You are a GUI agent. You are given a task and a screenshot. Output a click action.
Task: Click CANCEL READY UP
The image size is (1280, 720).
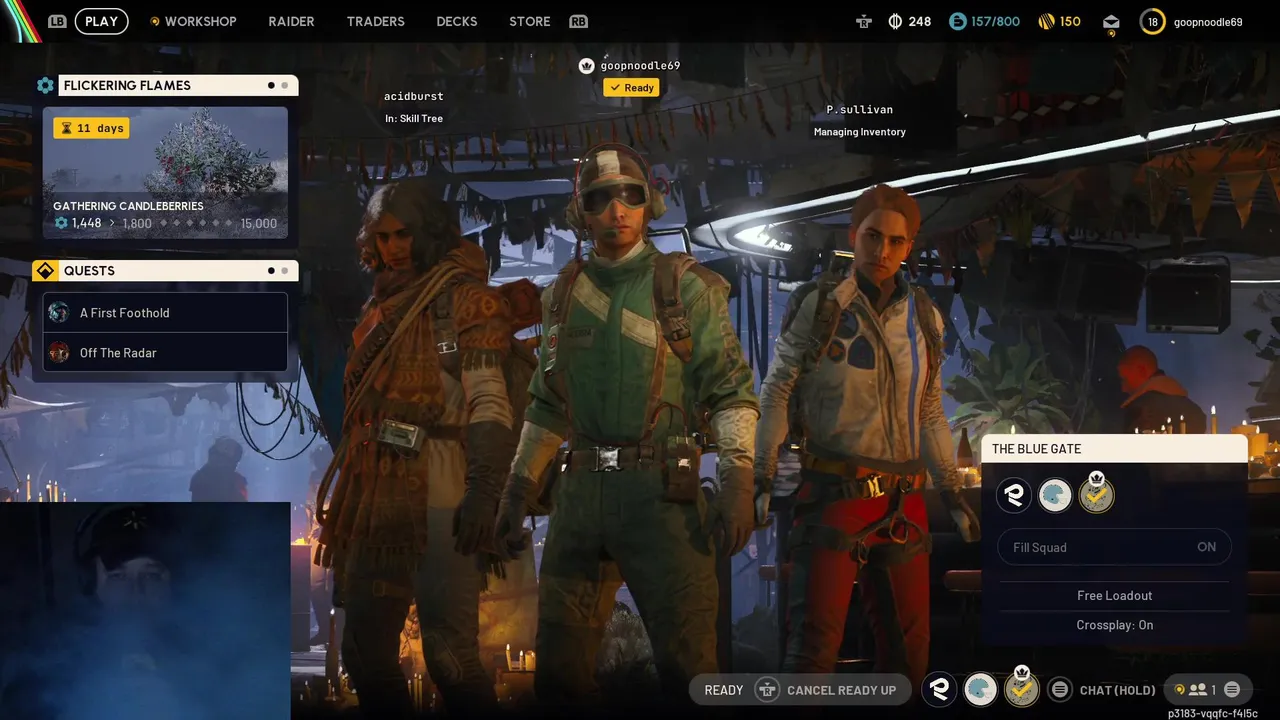pyautogui.click(x=841, y=690)
